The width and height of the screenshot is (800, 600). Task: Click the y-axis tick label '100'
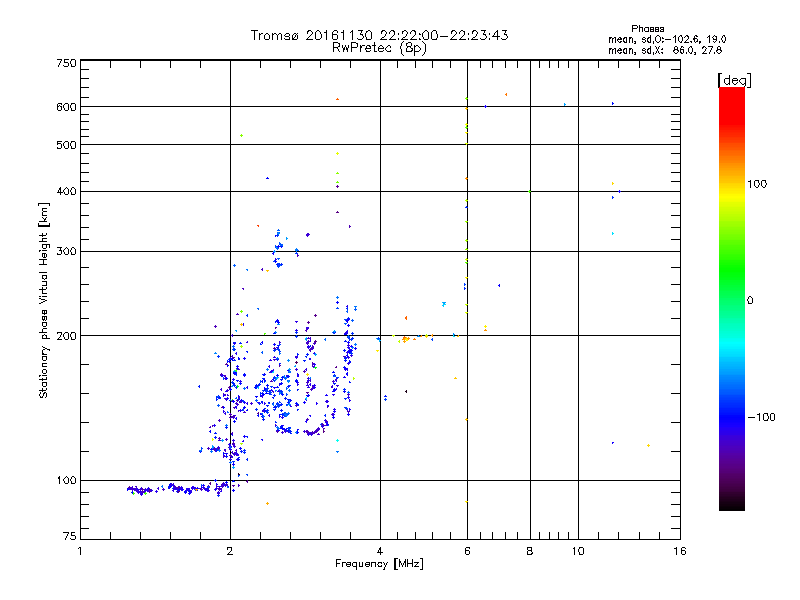point(66,481)
